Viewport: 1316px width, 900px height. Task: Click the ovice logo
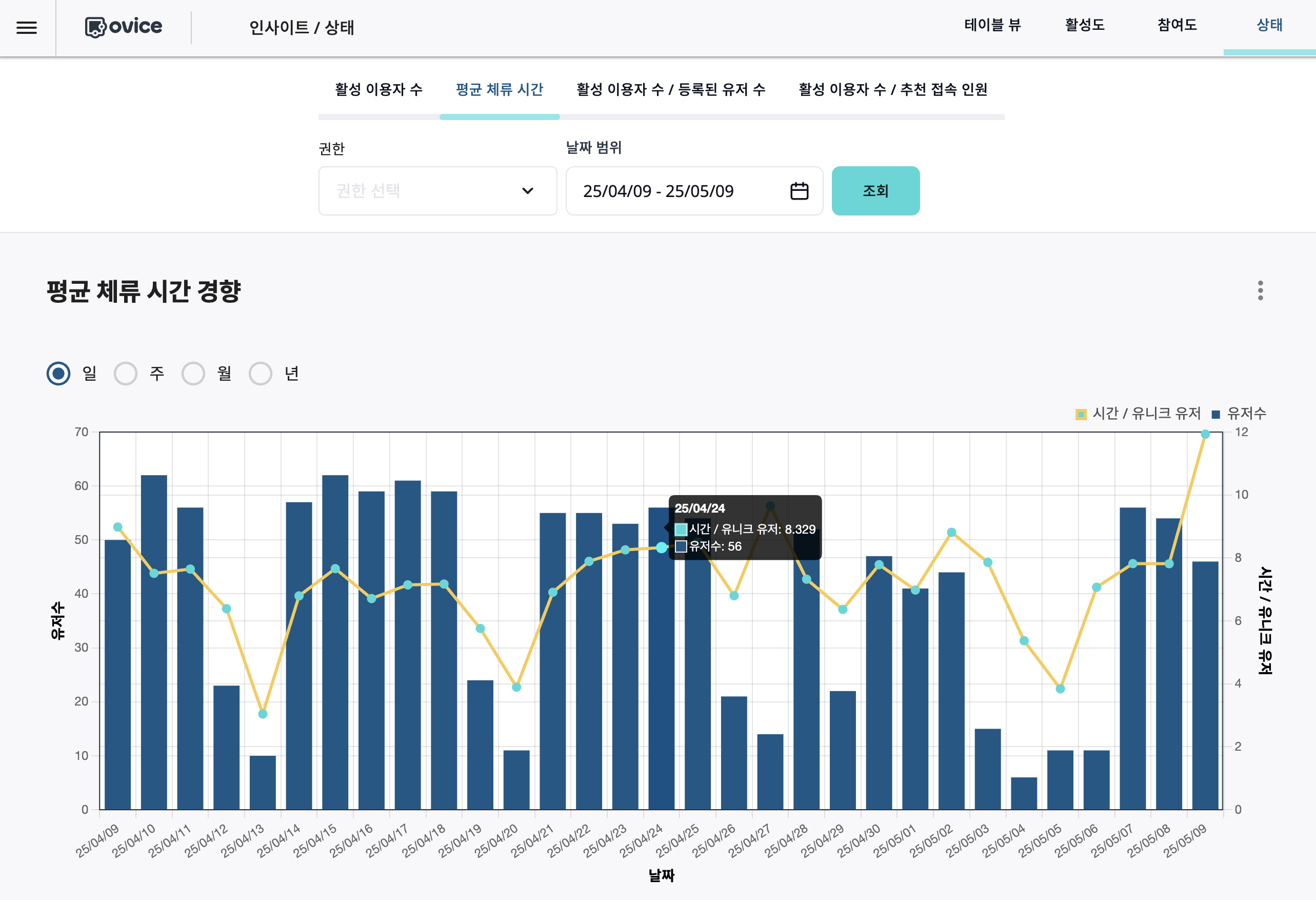(x=124, y=27)
